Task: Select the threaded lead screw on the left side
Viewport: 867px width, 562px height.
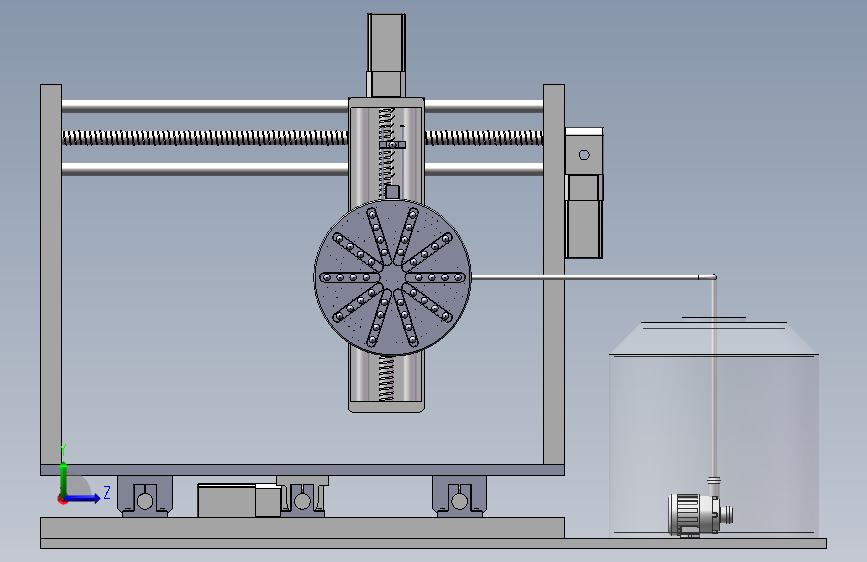Action: tap(205, 138)
